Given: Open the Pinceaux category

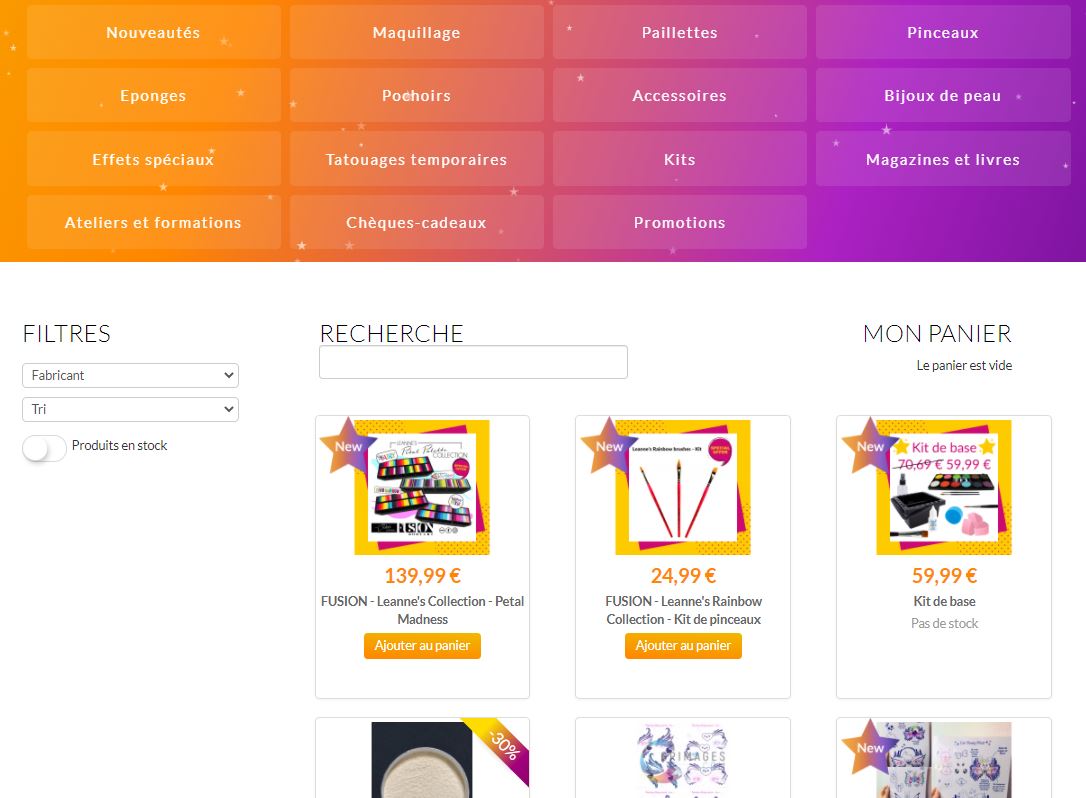Looking at the screenshot, I should 943,33.
